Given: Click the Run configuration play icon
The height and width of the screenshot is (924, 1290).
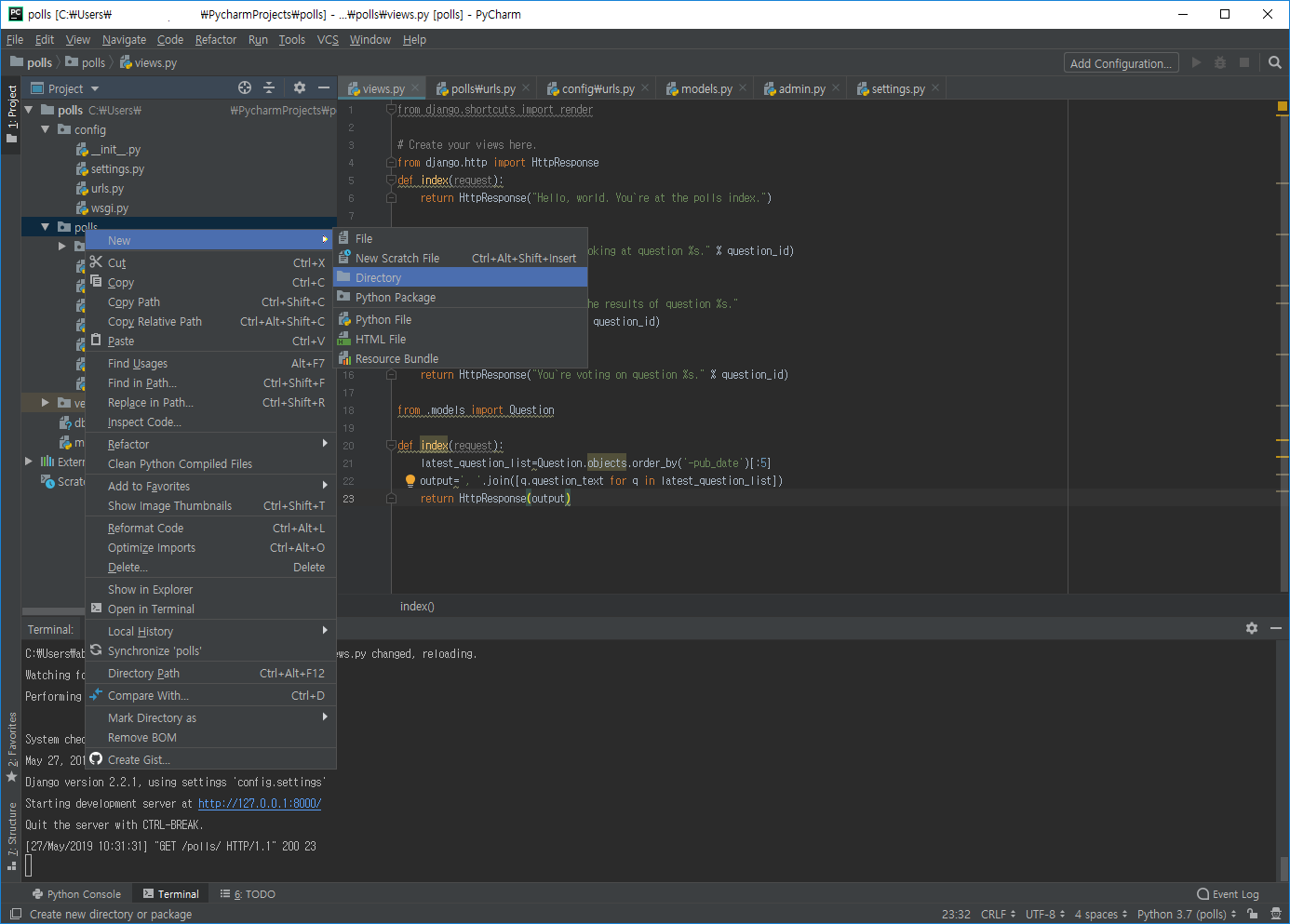Looking at the screenshot, I should coord(1196,62).
